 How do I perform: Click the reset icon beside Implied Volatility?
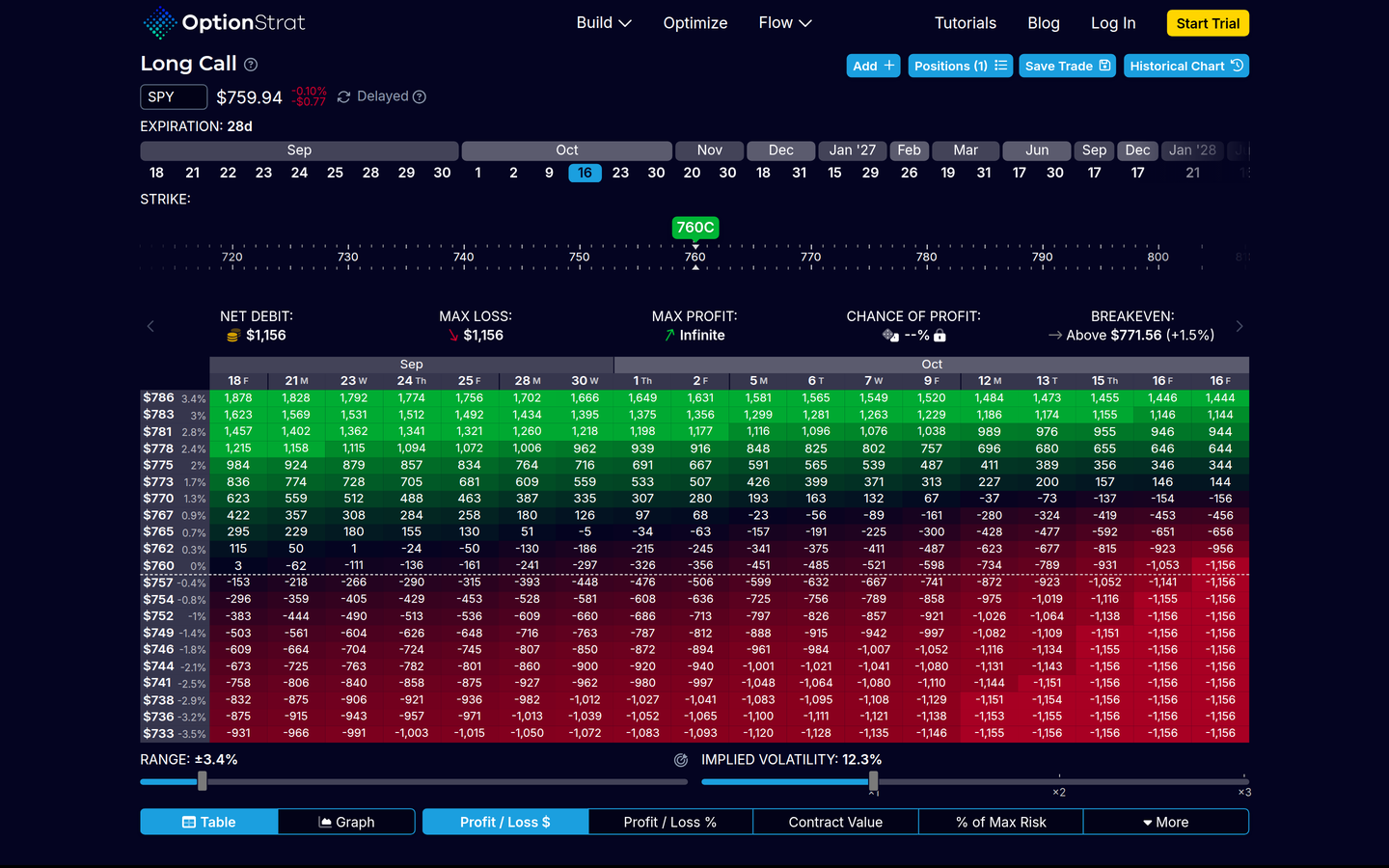(681, 760)
